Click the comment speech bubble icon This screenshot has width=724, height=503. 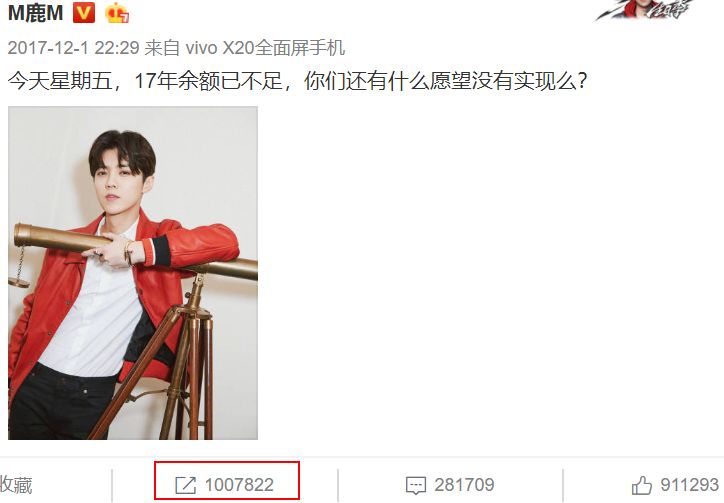pyautogui.click(x=416, y=486)
